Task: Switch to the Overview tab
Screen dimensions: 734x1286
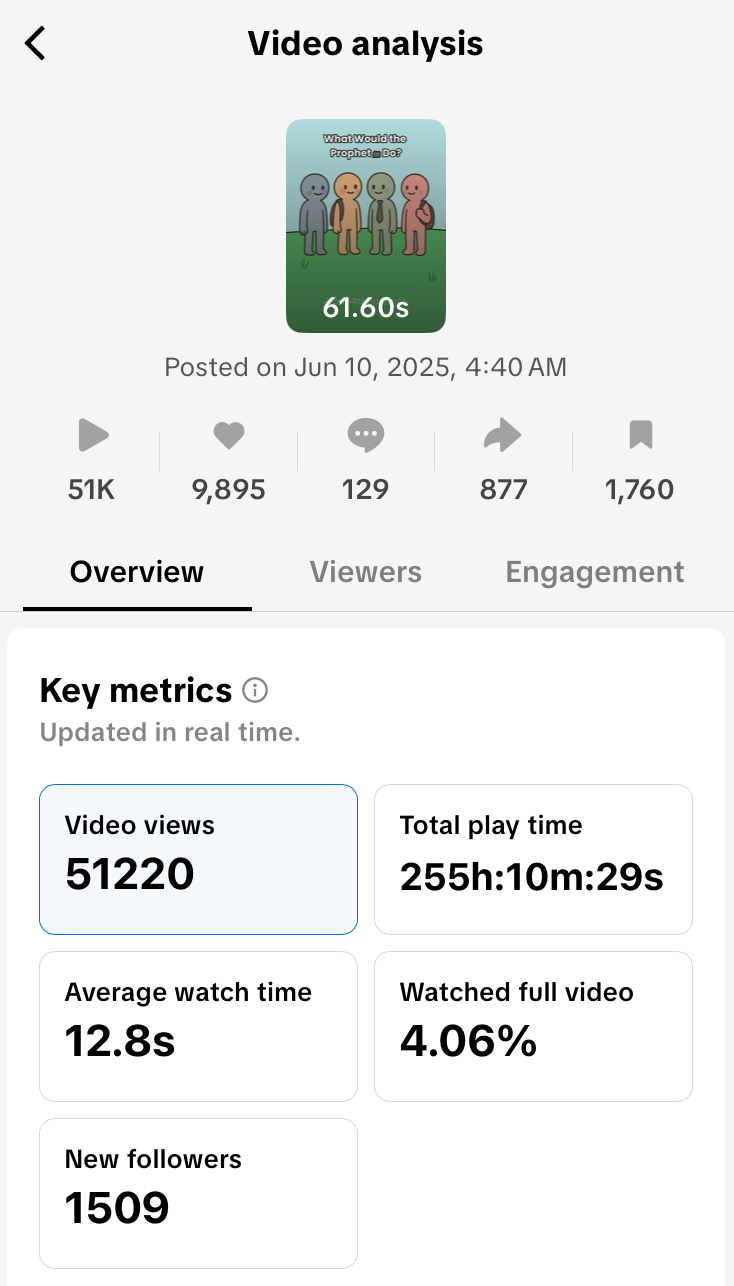Action: pos(137,572)
